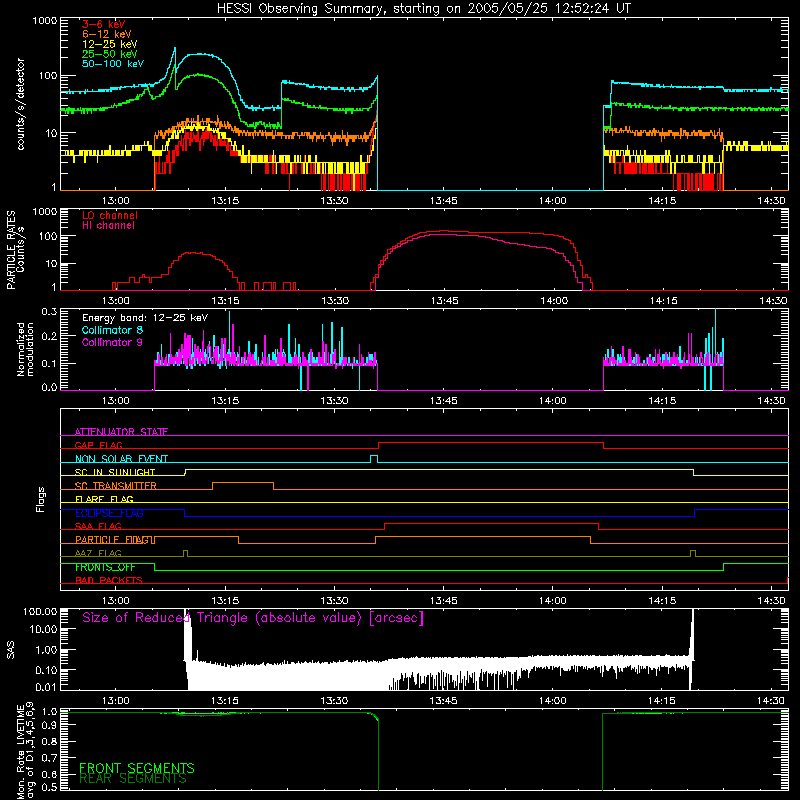Pick the cyan 50-100 keV legend label
The height and width of the screenshot is (800, 800).
coord(113,64)
